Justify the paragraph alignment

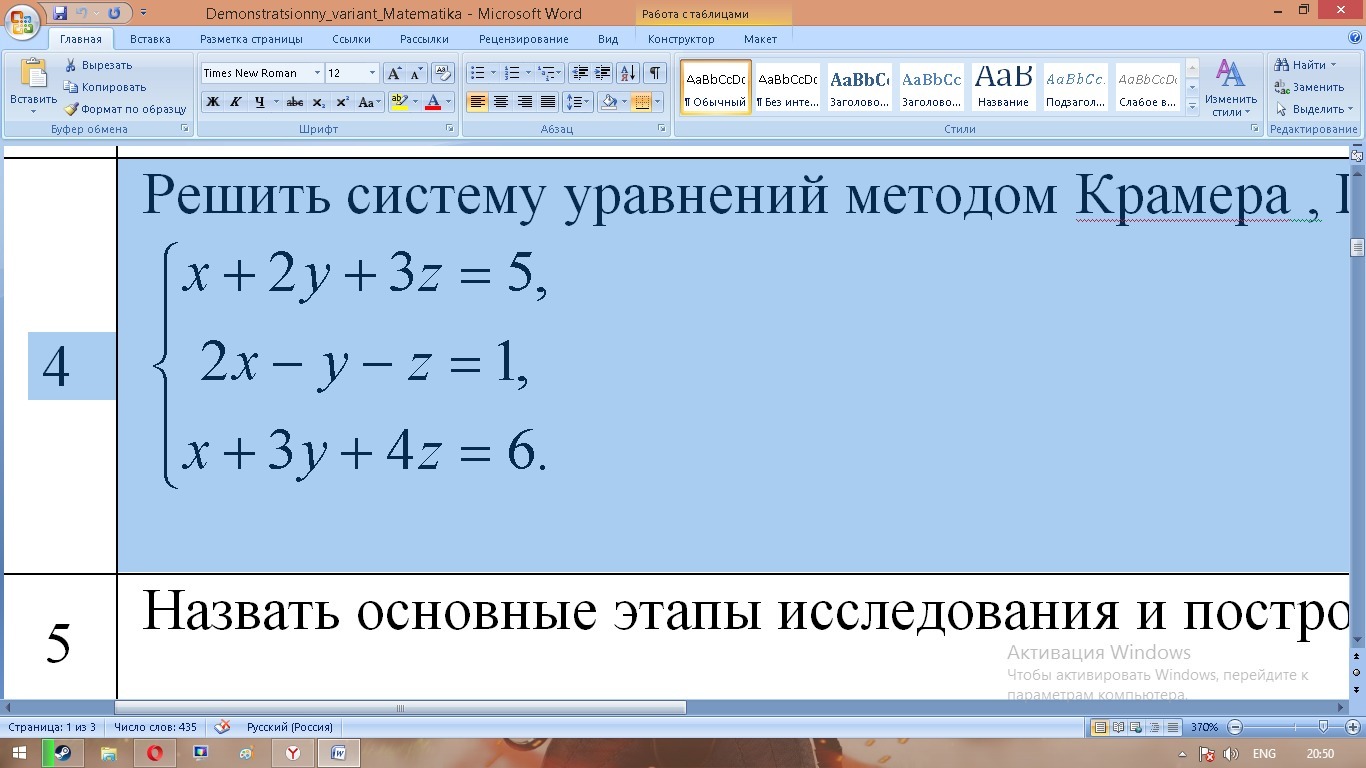[x=546, y=101]
